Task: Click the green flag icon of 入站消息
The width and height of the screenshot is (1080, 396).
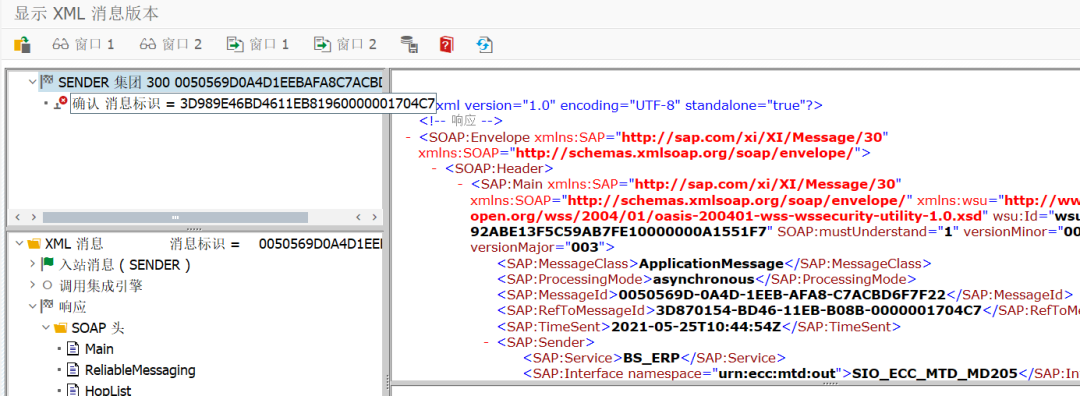Action: coord(48,264)
